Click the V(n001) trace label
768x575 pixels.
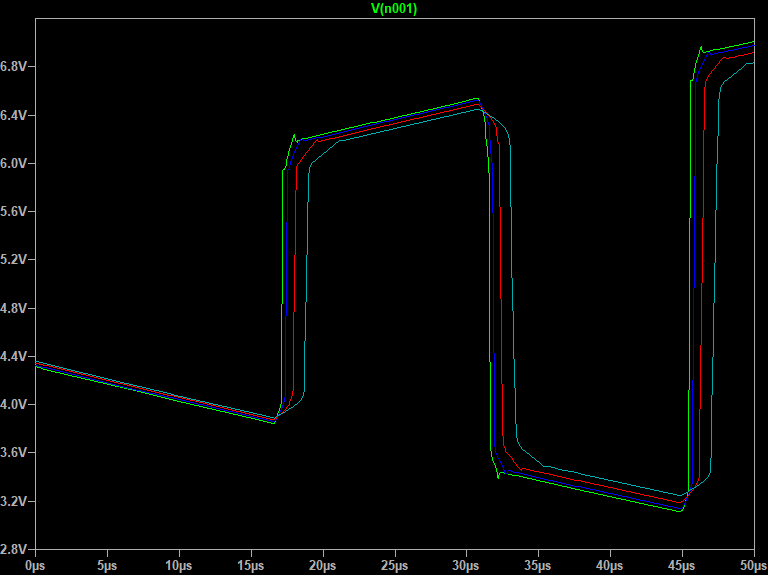pos(394,9)
